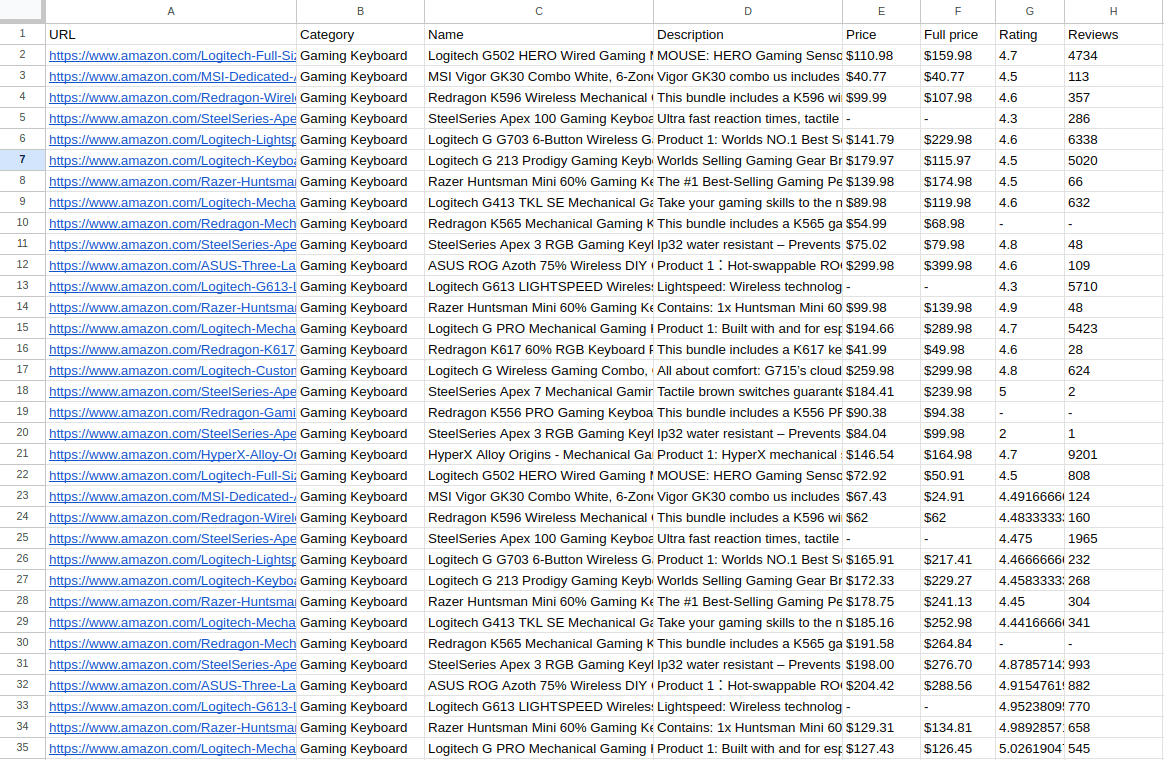Select column A header
Screen dimensions: 1164x760
coord(171,11)
